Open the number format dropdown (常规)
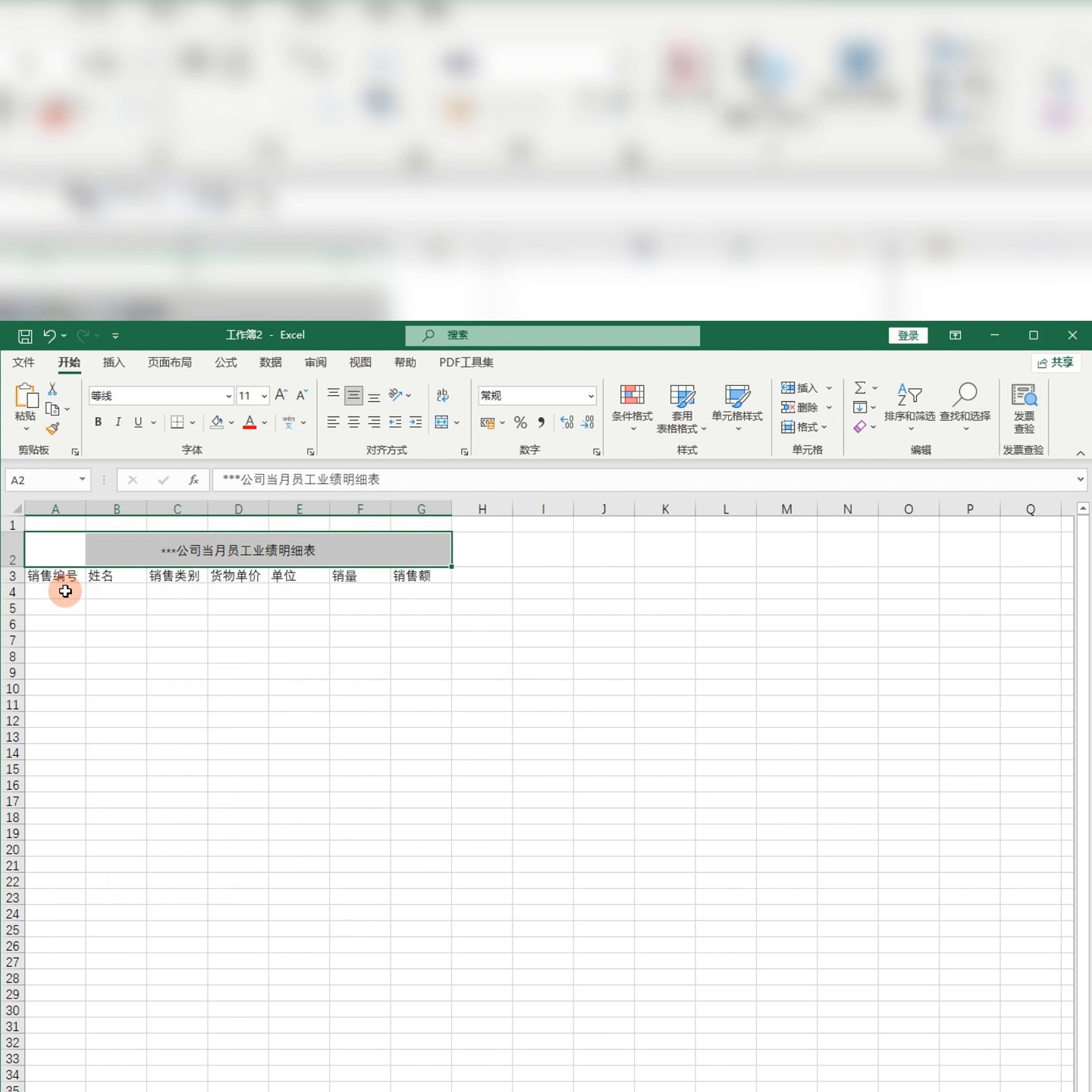 click(591, 396)
